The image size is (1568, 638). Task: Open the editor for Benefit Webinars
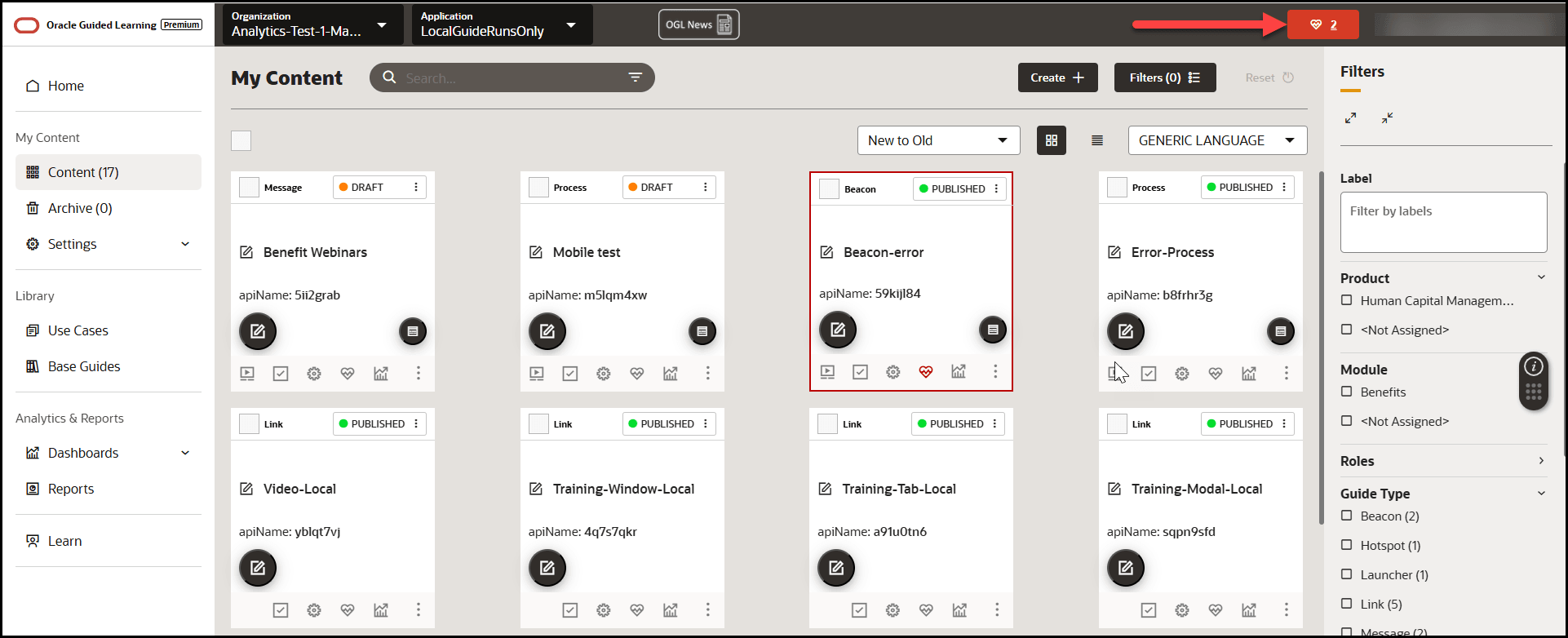[258, 331]
